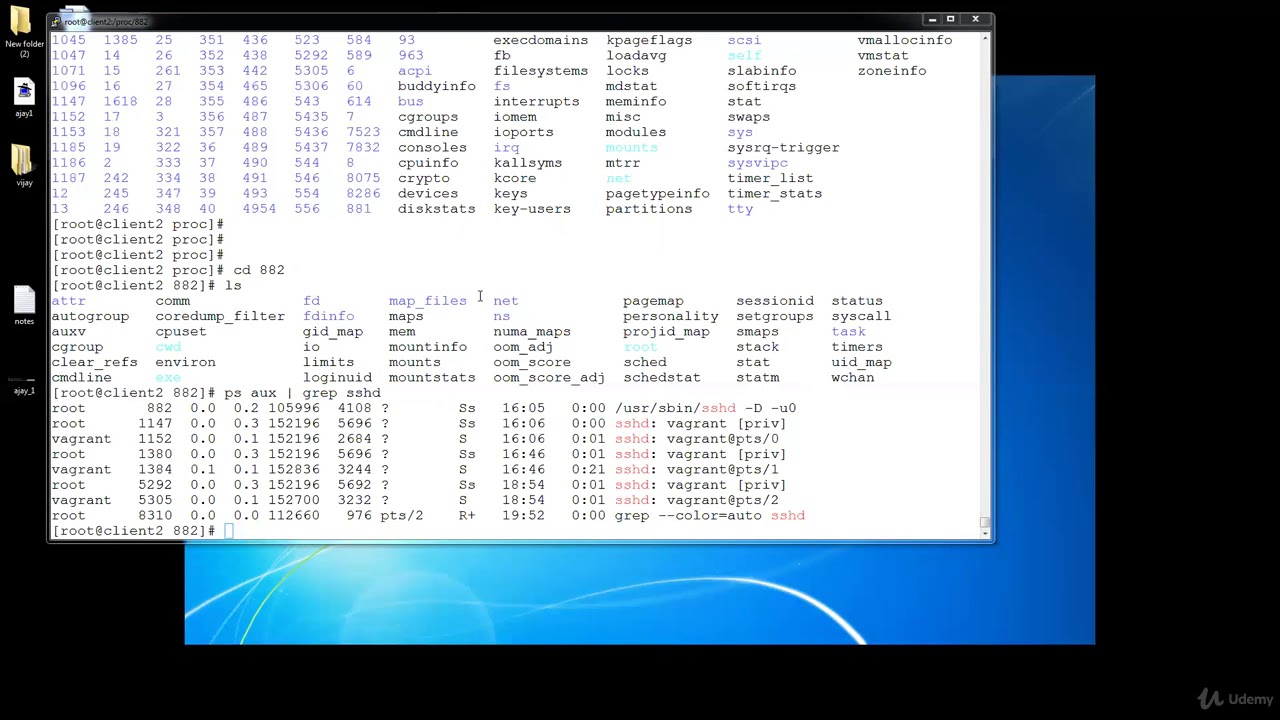Viewport: 1280px width, 720px height.
Task: Click PID 8310 in the ps output
Action: 155,515
